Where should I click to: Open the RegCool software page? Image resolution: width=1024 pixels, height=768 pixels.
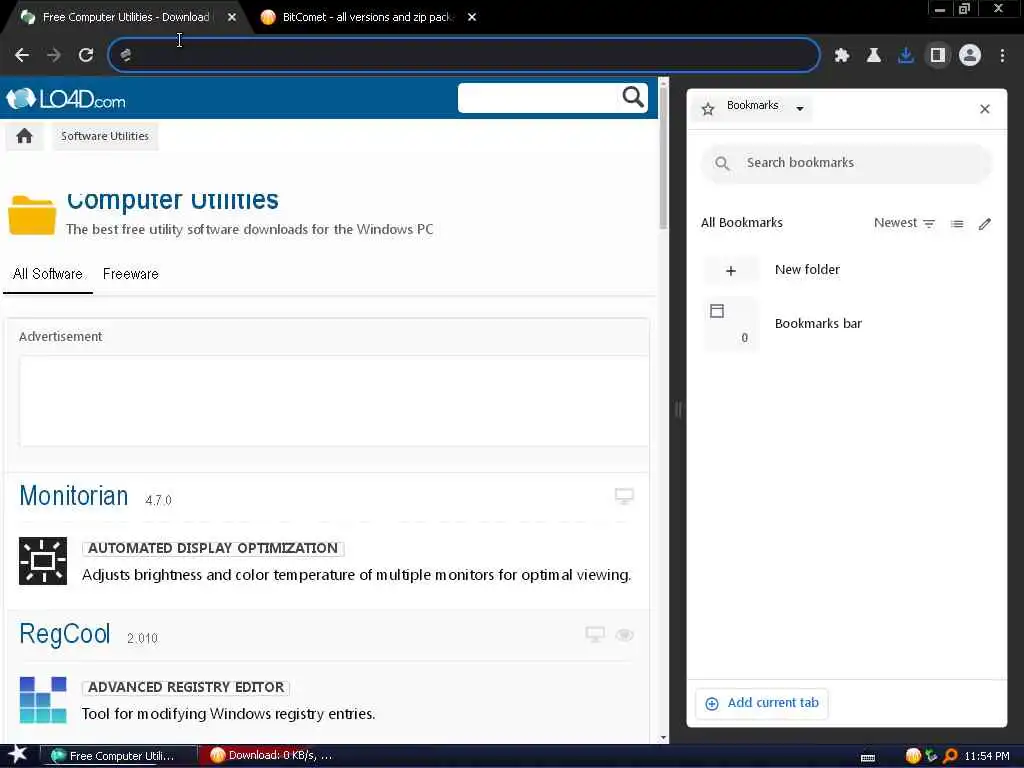(x=65, y=634)
